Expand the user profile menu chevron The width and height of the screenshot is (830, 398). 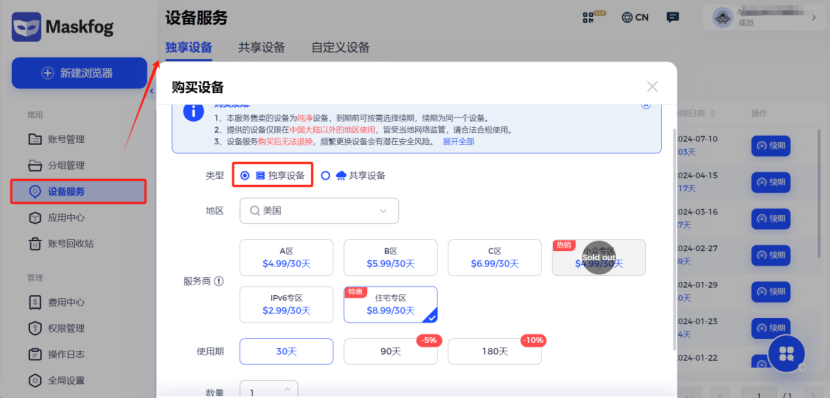[814, 17]
